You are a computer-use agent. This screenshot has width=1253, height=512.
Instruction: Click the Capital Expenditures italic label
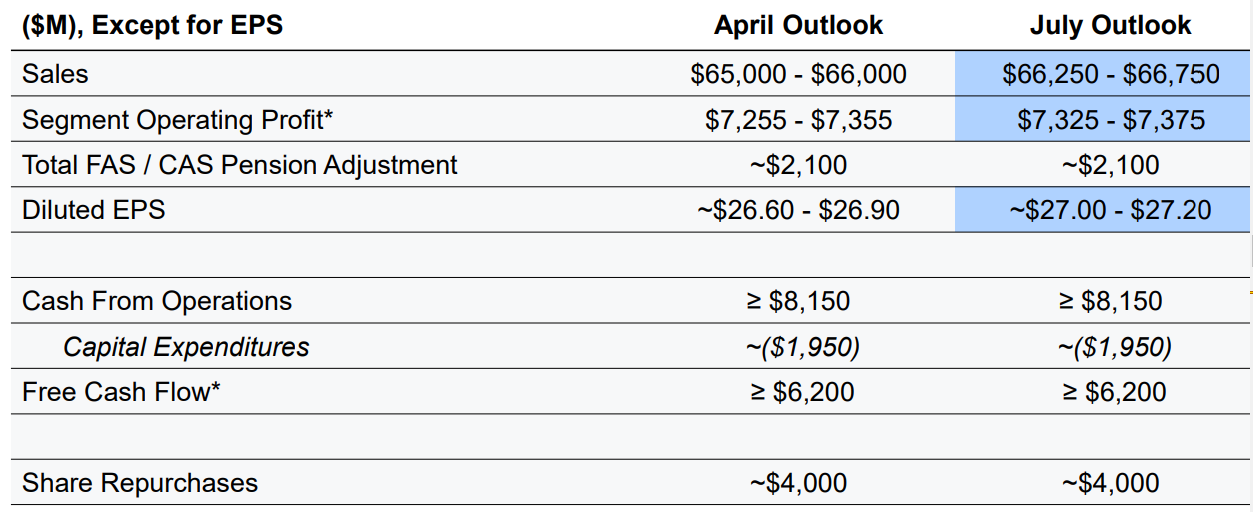tap(186, 347)
